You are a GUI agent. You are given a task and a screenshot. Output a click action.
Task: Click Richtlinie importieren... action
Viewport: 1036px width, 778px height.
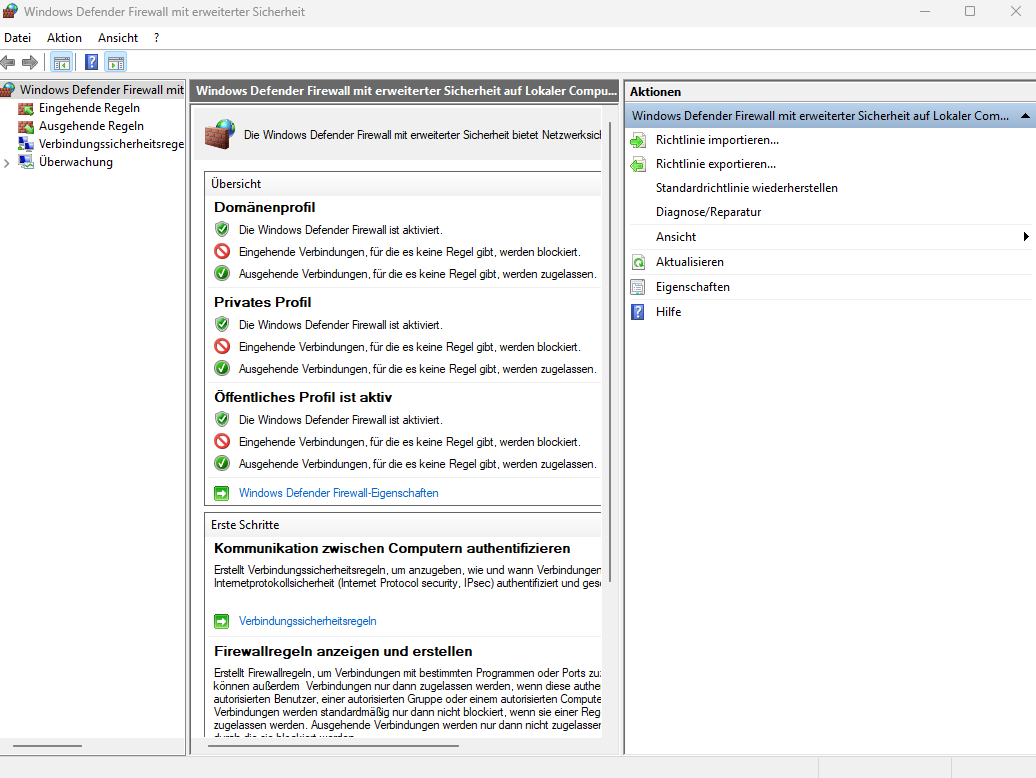pyautogui.click(x=717, y=140)
